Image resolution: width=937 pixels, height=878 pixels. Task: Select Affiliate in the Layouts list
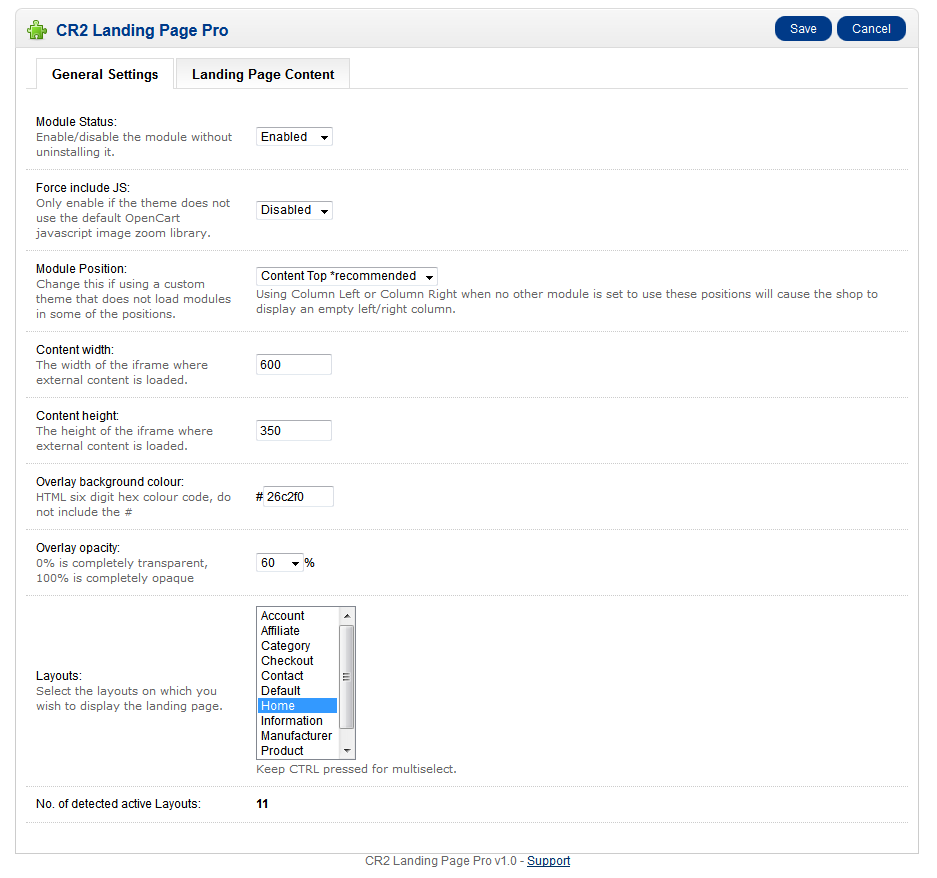pos(298,631)
